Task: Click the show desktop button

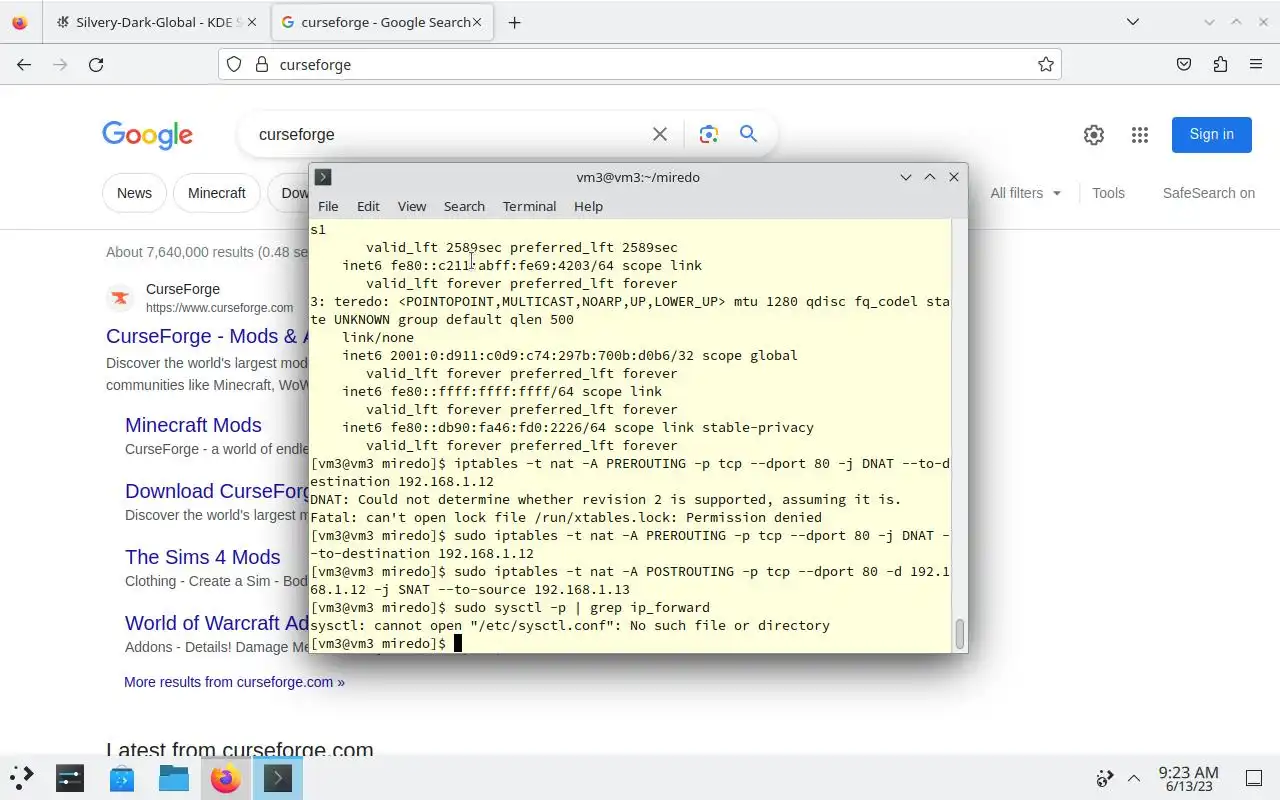Action: pyautogui.click(x=1254, y=778)
